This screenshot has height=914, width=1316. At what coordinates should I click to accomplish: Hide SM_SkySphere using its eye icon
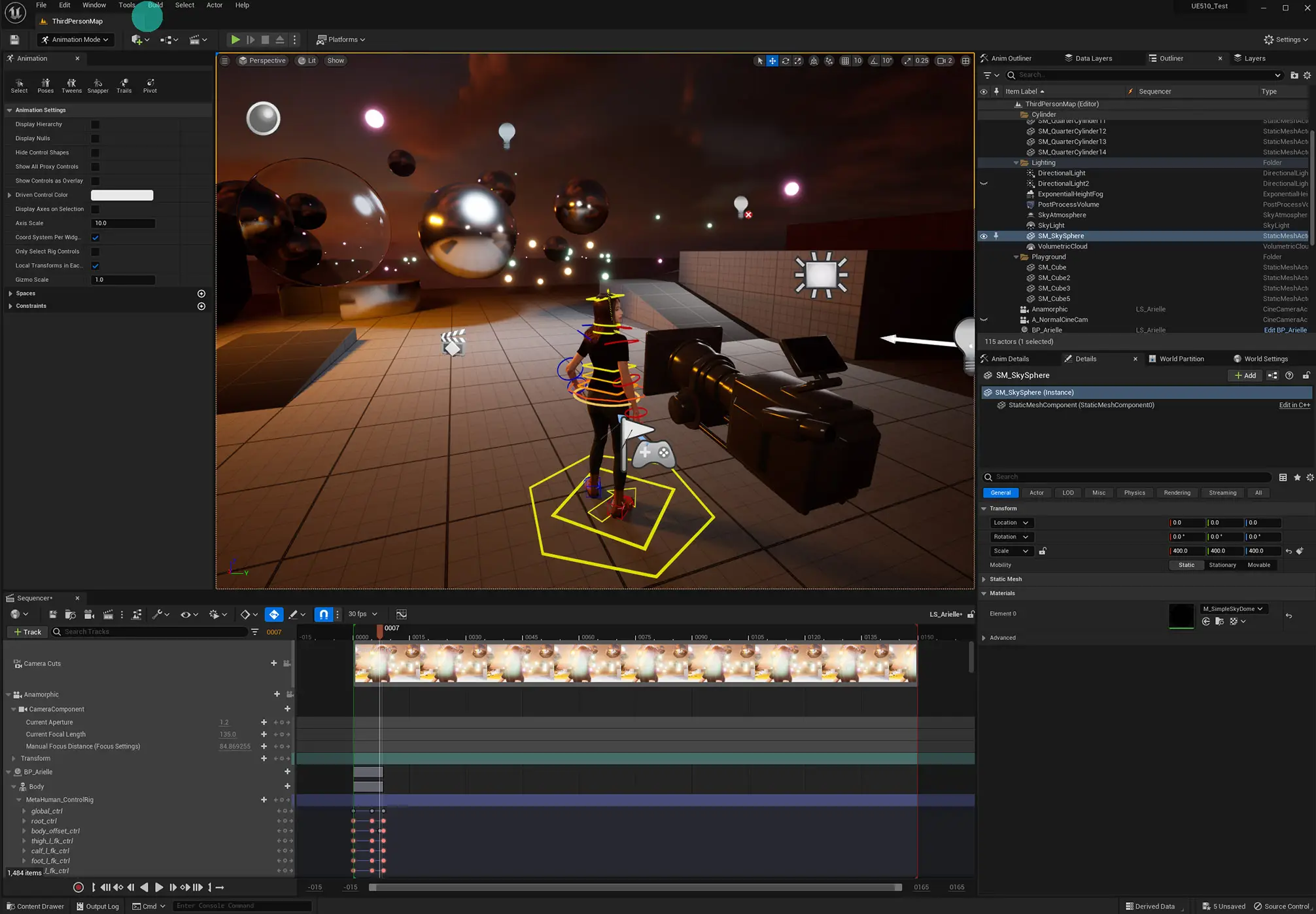pyautogui.click(x=983, y=236)
